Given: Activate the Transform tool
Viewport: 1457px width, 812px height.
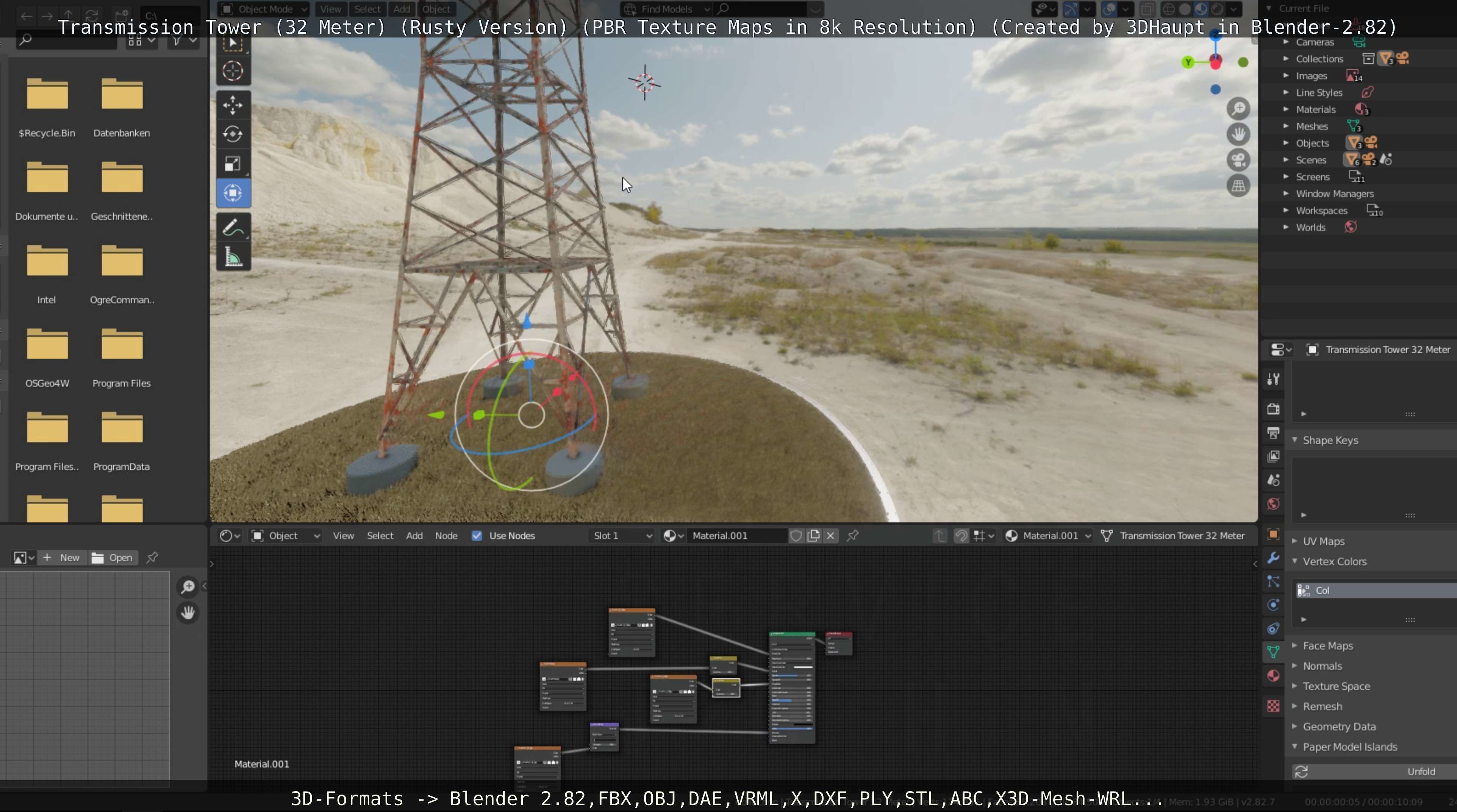Looking at the screenshot, I should pyautogui.click(x=233, y=194).
